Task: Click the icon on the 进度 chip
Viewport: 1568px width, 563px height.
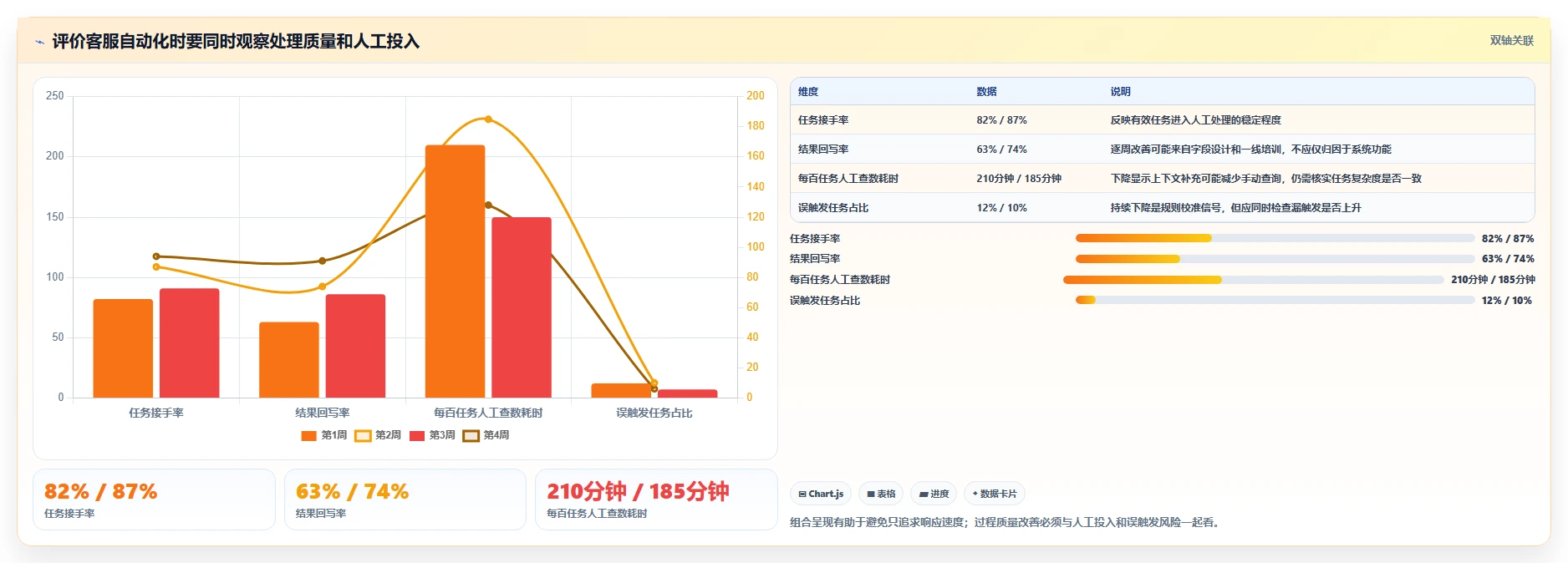Action: 924,495
